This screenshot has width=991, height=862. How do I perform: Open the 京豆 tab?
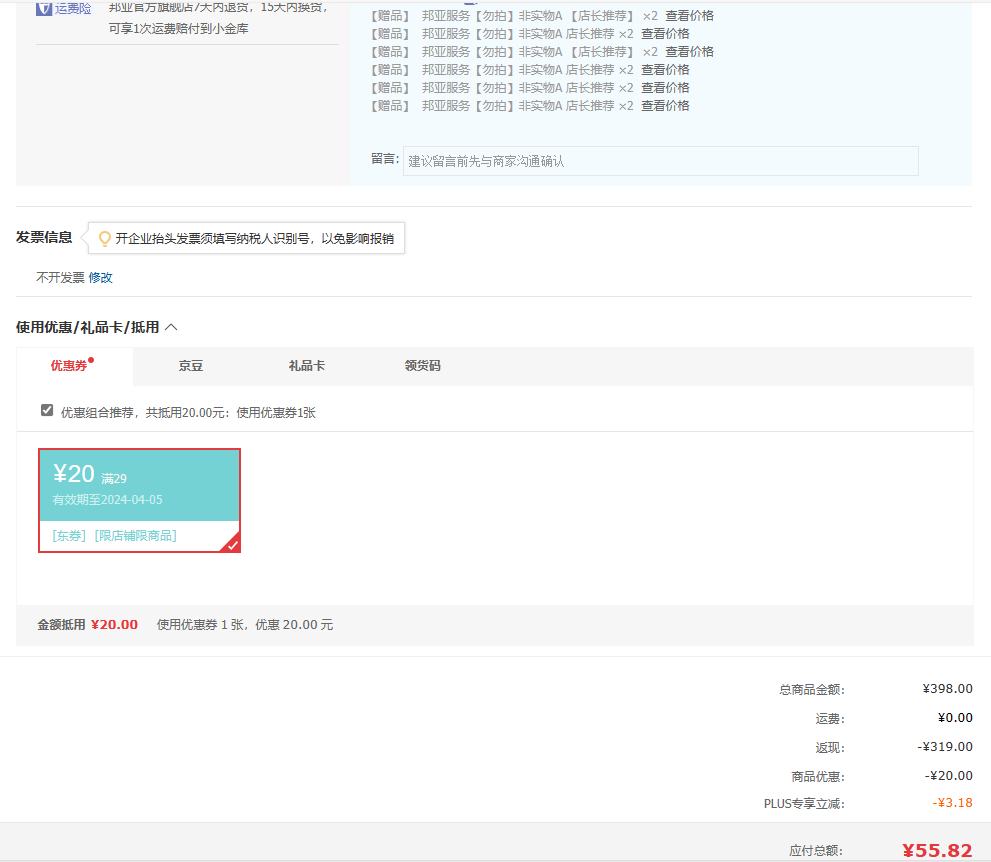coord(190,366)
